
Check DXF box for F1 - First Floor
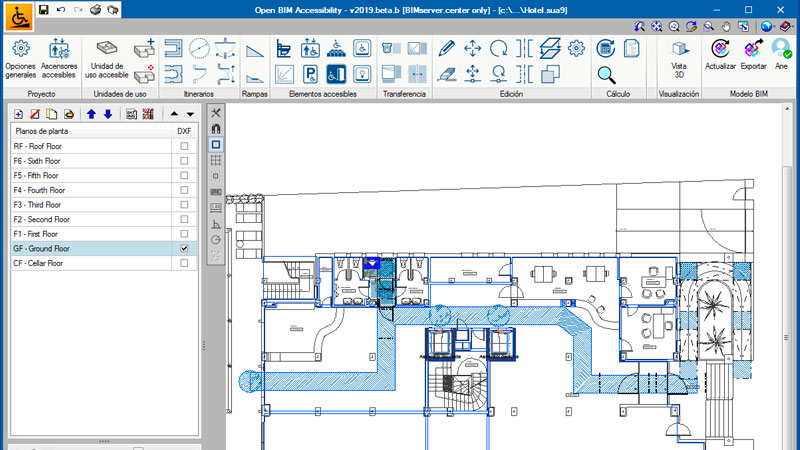tap(183, 233)
